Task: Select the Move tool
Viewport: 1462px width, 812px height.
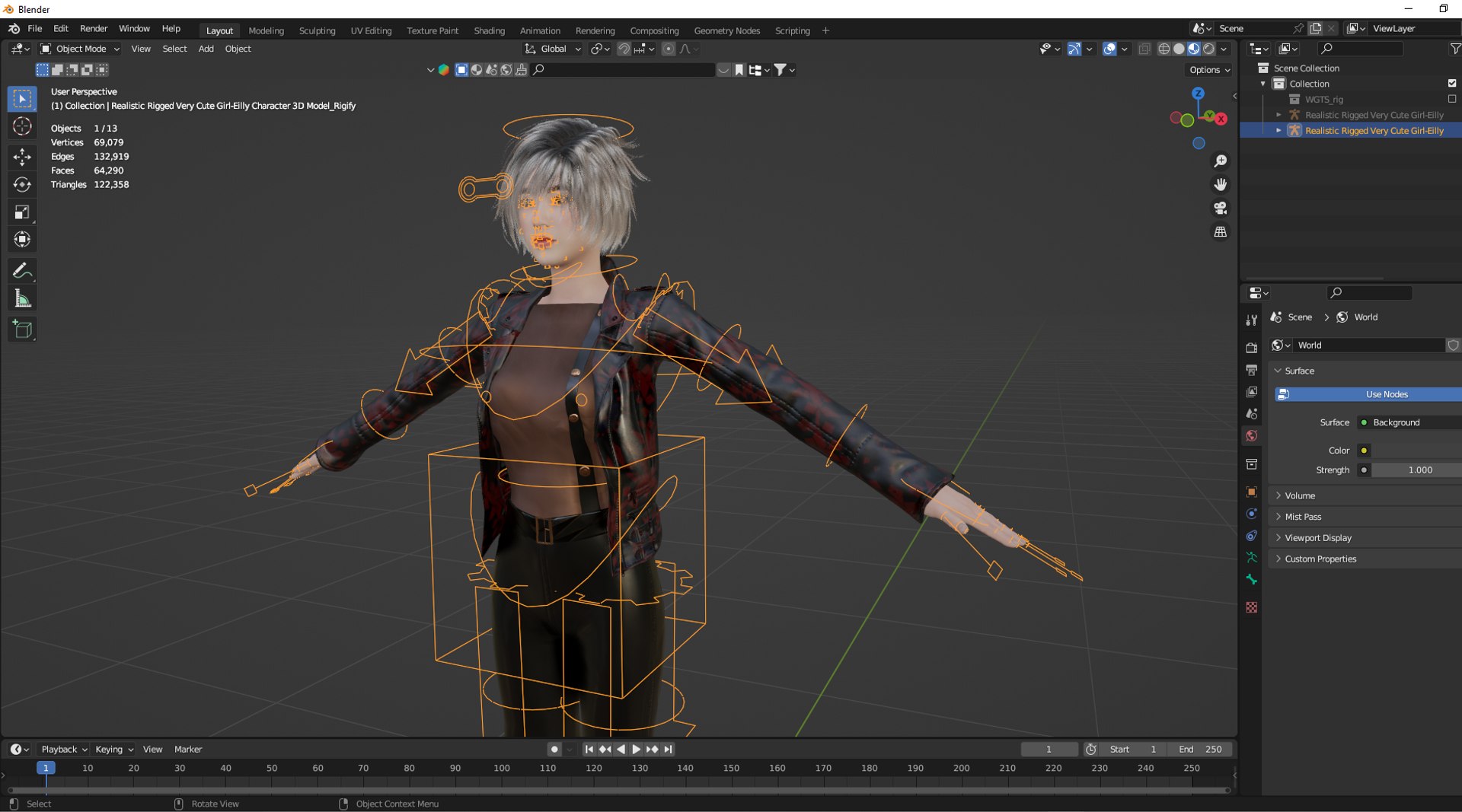Action: pos(22,157)
